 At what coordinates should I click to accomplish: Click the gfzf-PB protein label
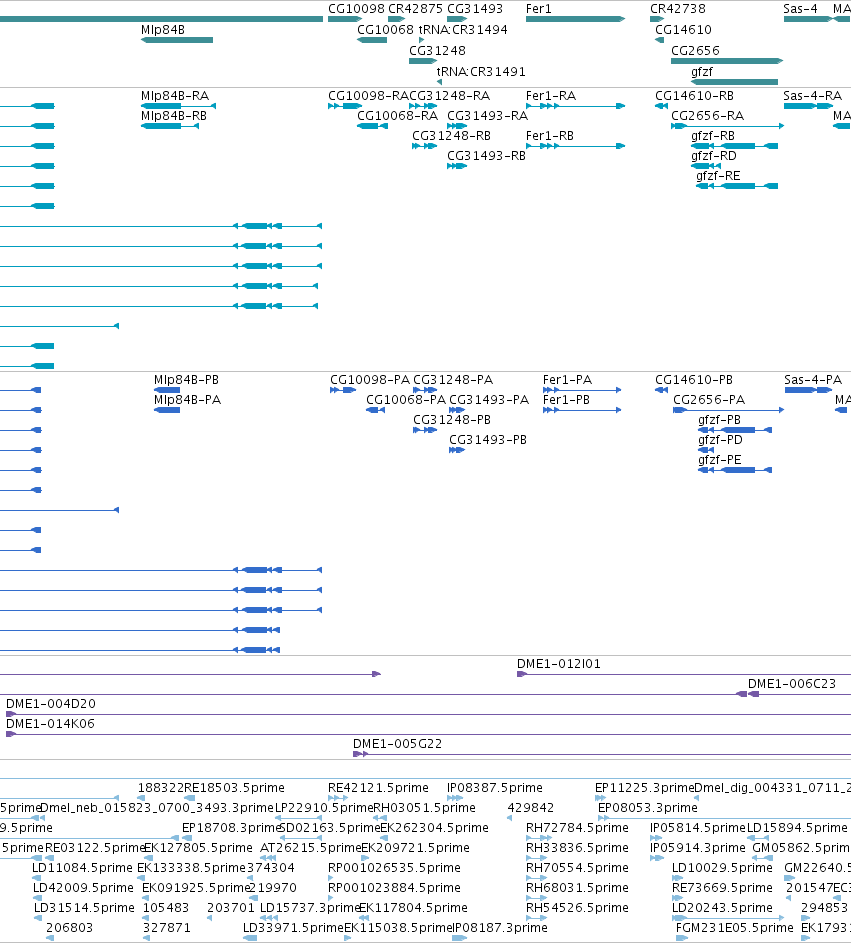coord(719,420)
